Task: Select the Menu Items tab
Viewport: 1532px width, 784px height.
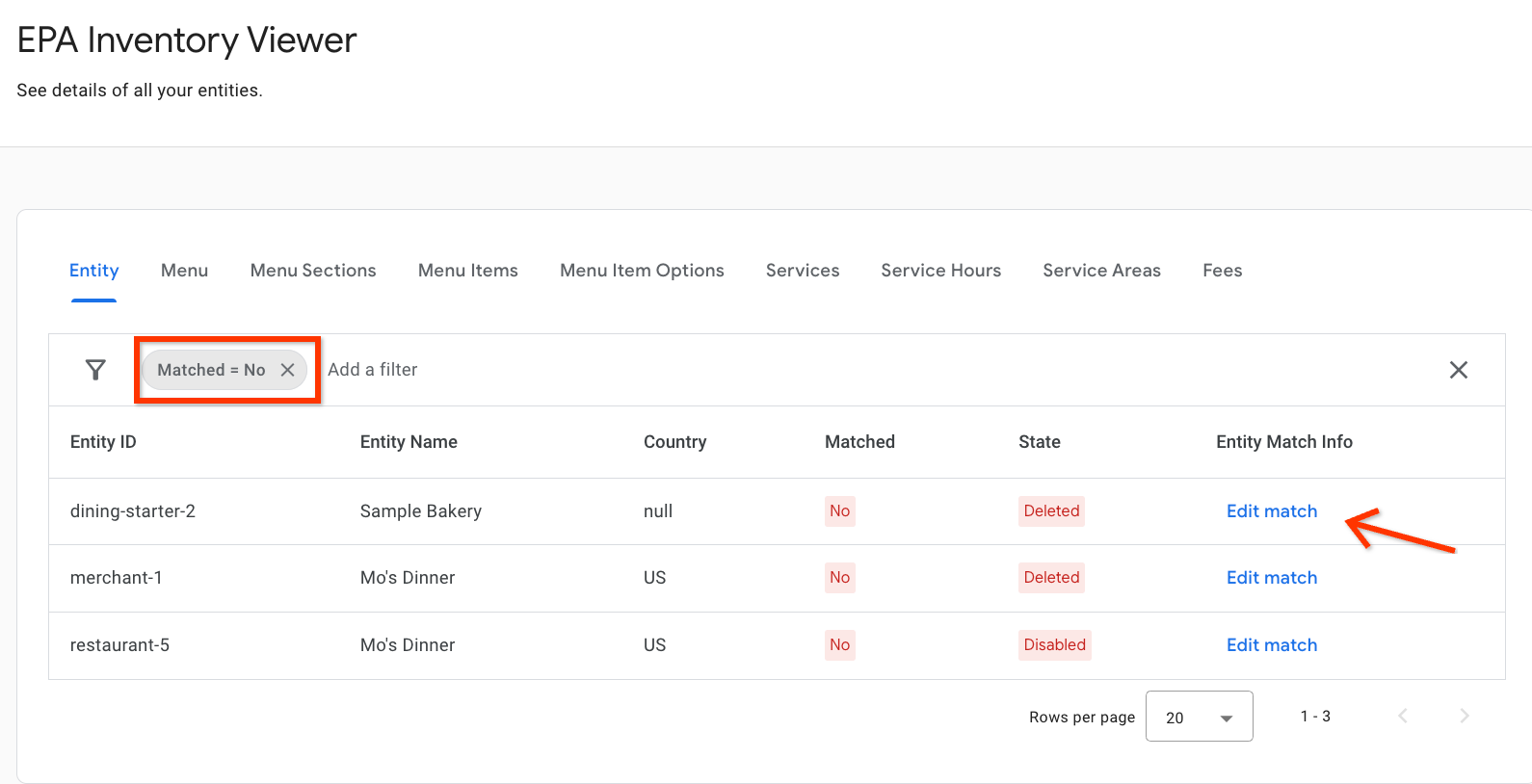Action: point(467,271)
